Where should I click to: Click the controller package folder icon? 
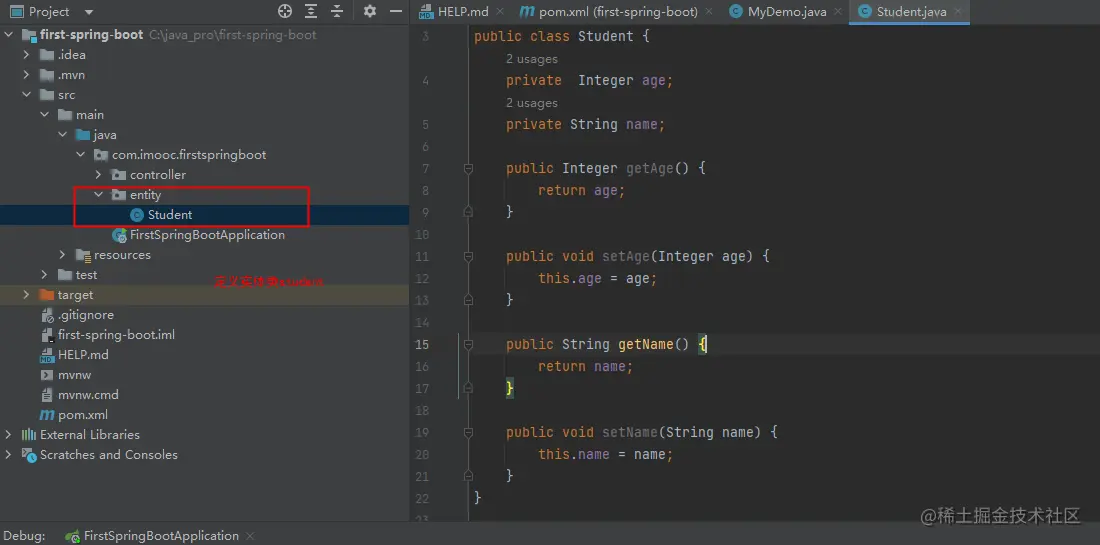(x=119, y=175)
